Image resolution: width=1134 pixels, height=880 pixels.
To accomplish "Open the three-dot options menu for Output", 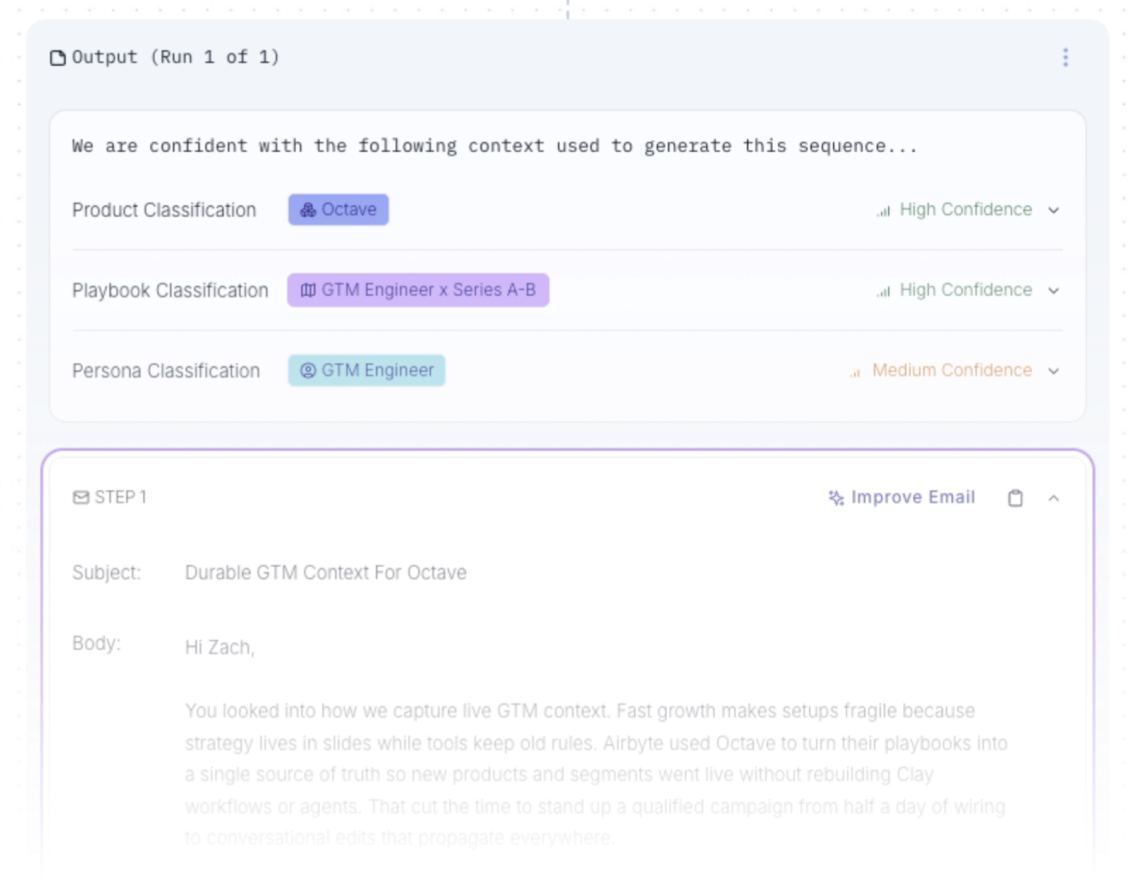I will (x=1065, y=57).
